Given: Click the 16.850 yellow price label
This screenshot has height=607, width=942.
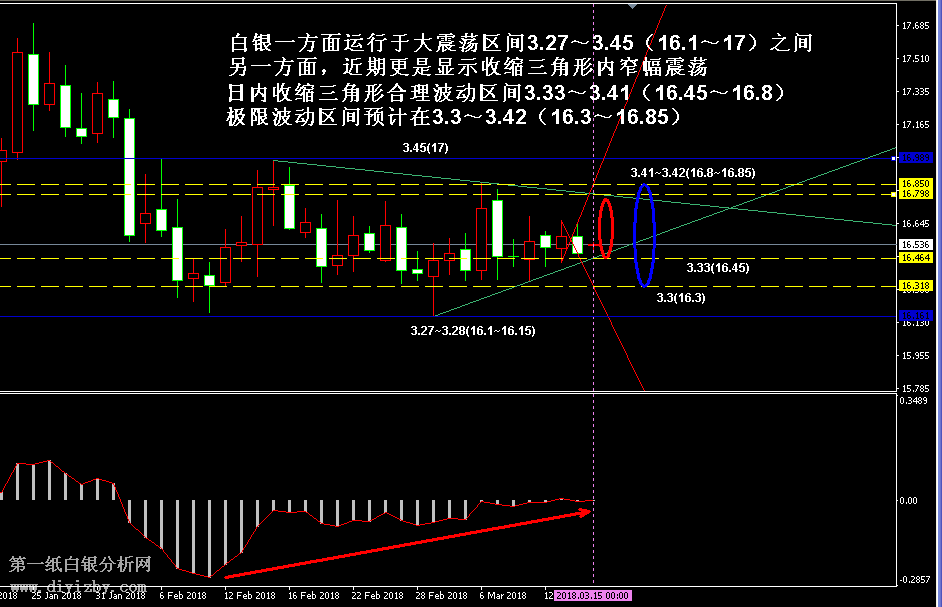Looking at the screenshot, I should [x=915, y=184].
